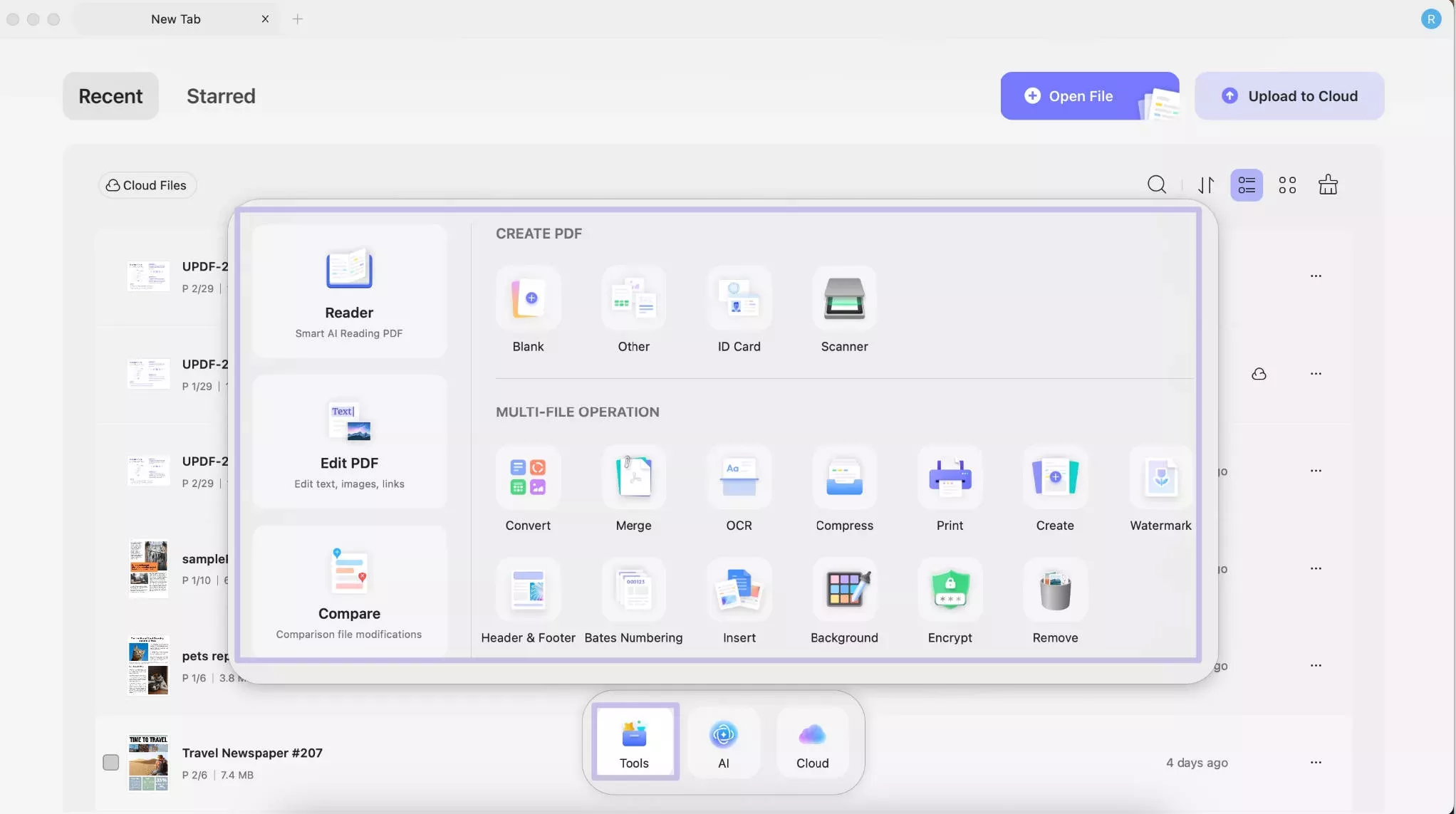Switch to grid view layout
1456x814 pixels.
click(1286, 185)
